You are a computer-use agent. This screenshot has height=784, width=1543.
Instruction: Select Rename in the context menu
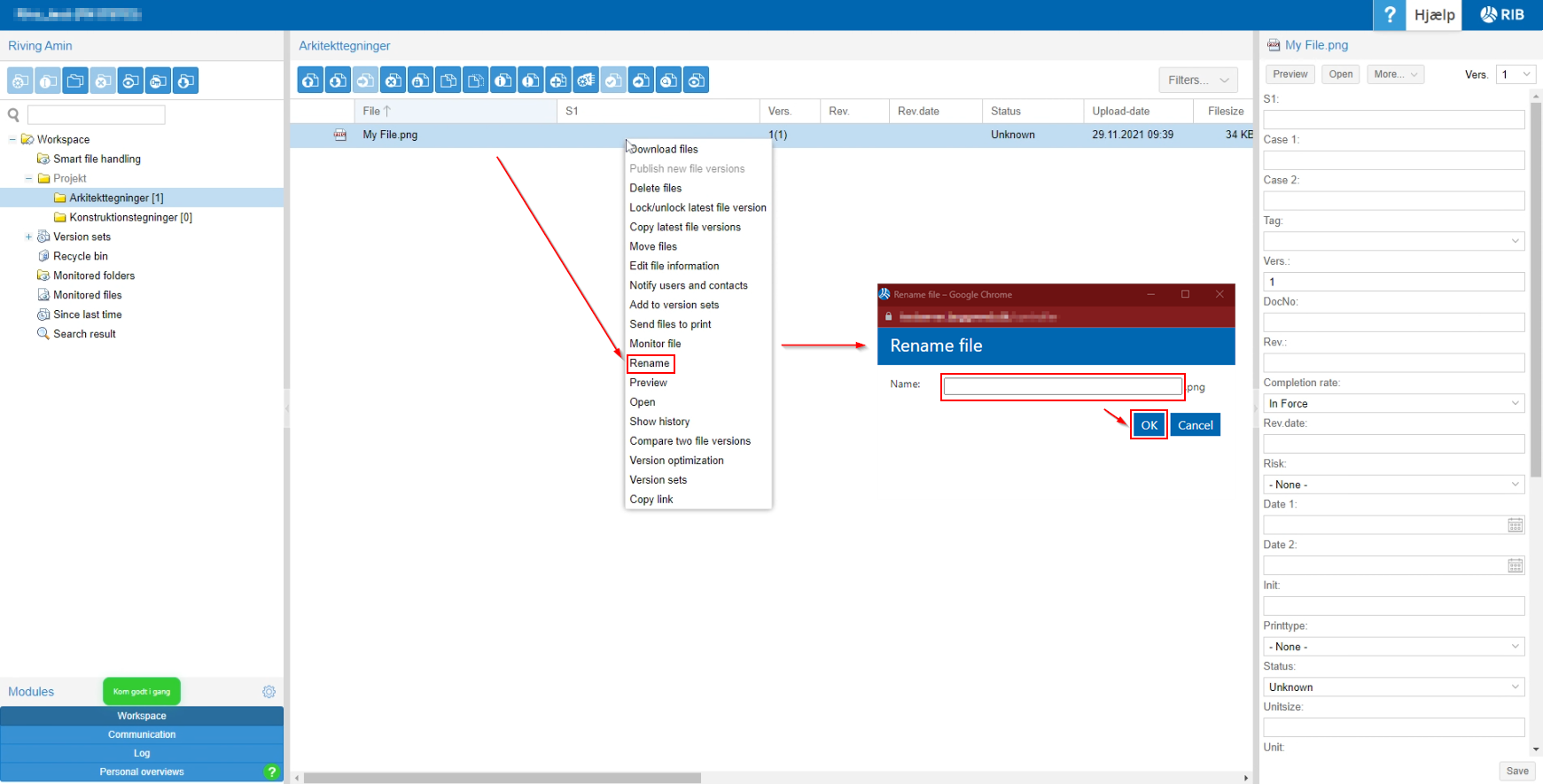[x=650, y=363]
